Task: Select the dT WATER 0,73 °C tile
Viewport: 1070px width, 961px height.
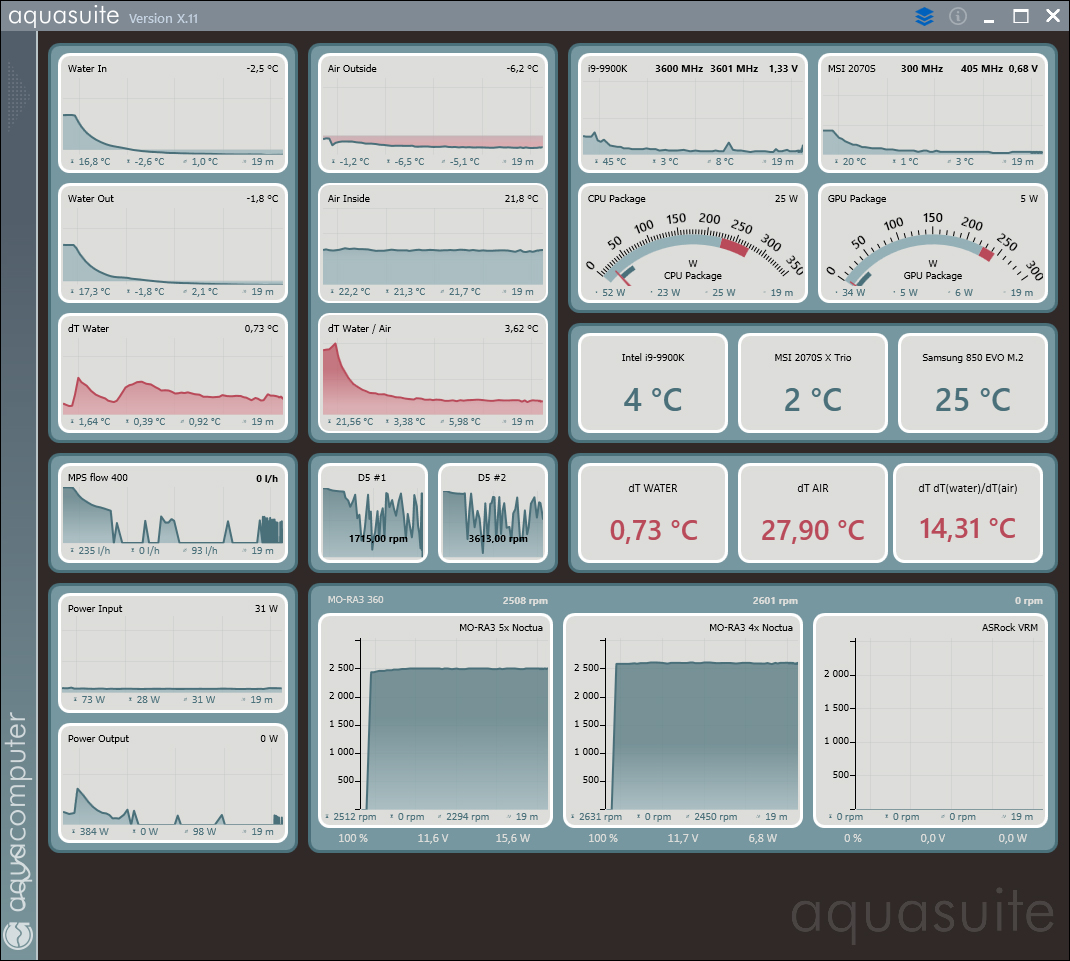Action: (653, 513)
